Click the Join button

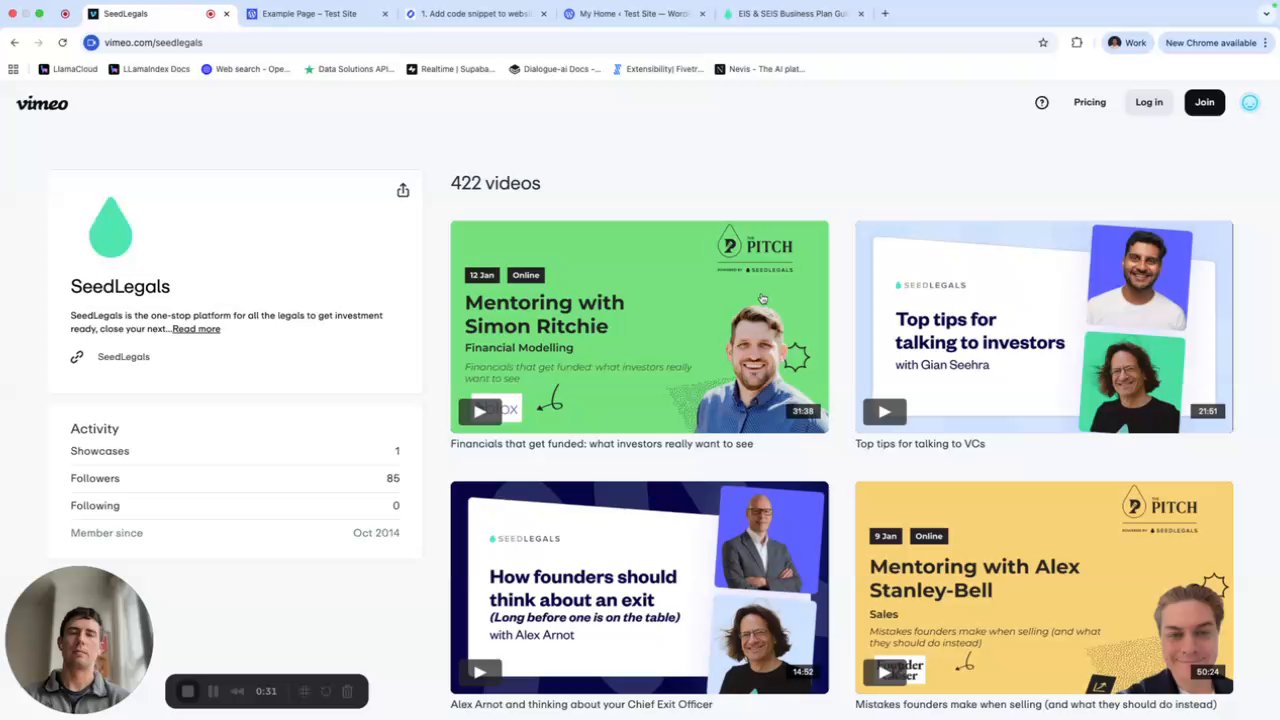(1204, 102)
